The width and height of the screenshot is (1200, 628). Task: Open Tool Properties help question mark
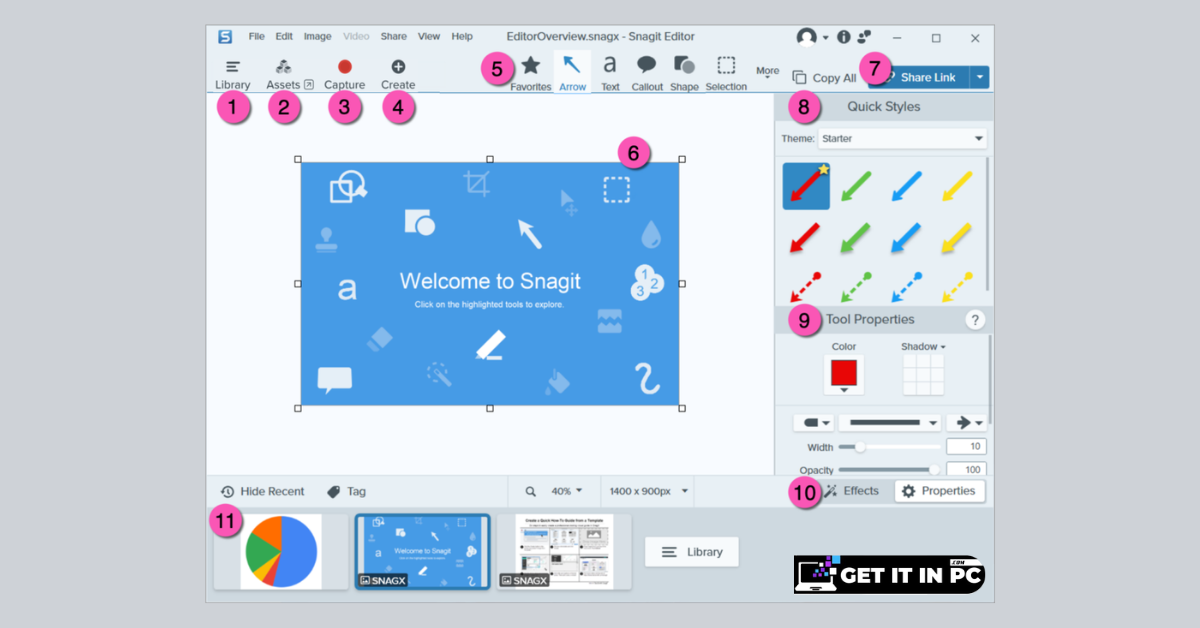tap(976, 320)
